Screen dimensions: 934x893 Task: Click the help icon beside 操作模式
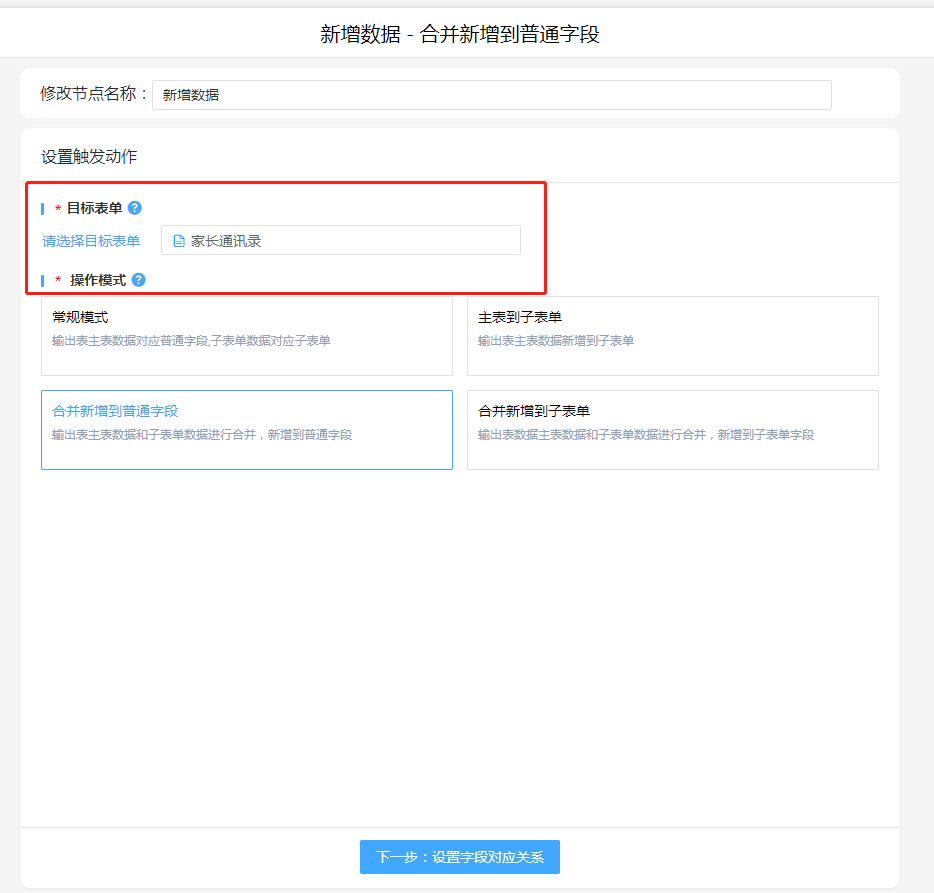(x=139, y=280)
